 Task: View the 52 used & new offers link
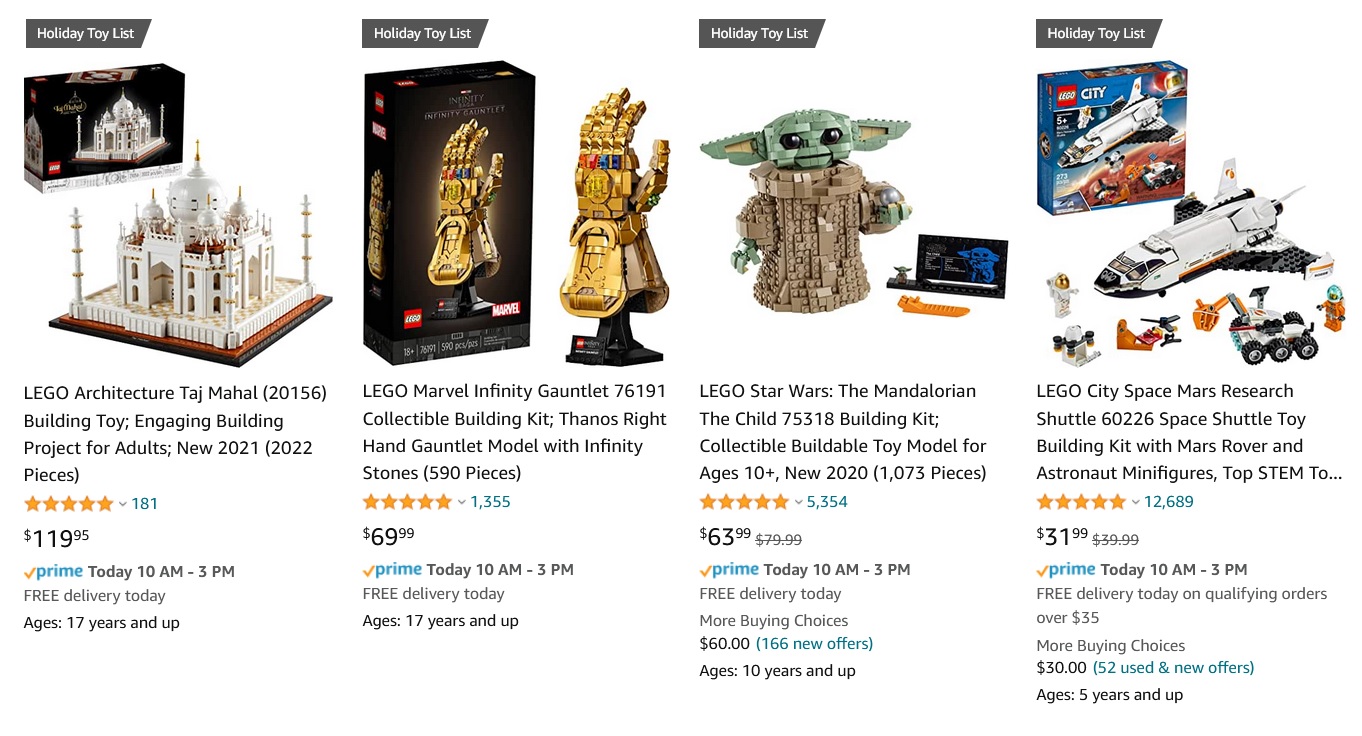[x=1173, y=668]
